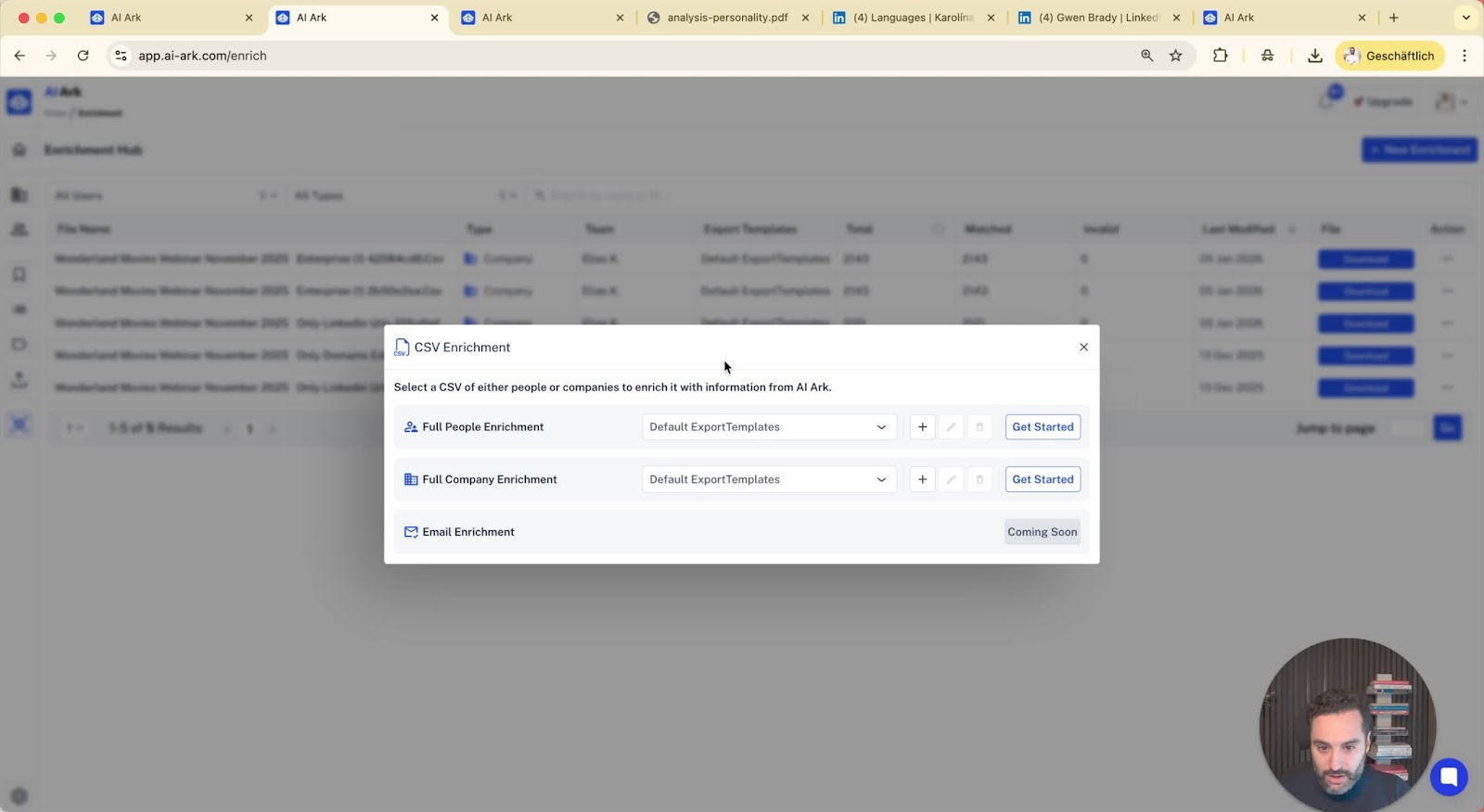Open the Home icon in left sidebar
1484x812 pixels.
point(19,150)
